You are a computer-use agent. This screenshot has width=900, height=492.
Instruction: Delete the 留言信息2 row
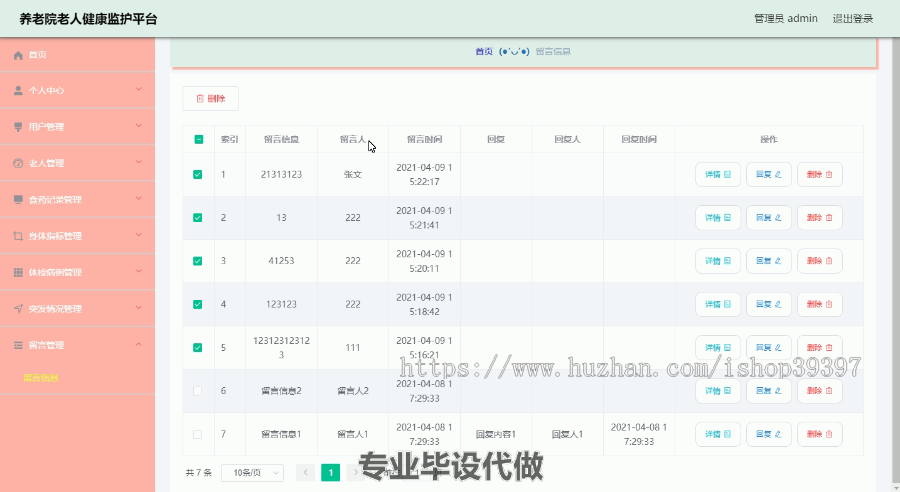point(820,391)
